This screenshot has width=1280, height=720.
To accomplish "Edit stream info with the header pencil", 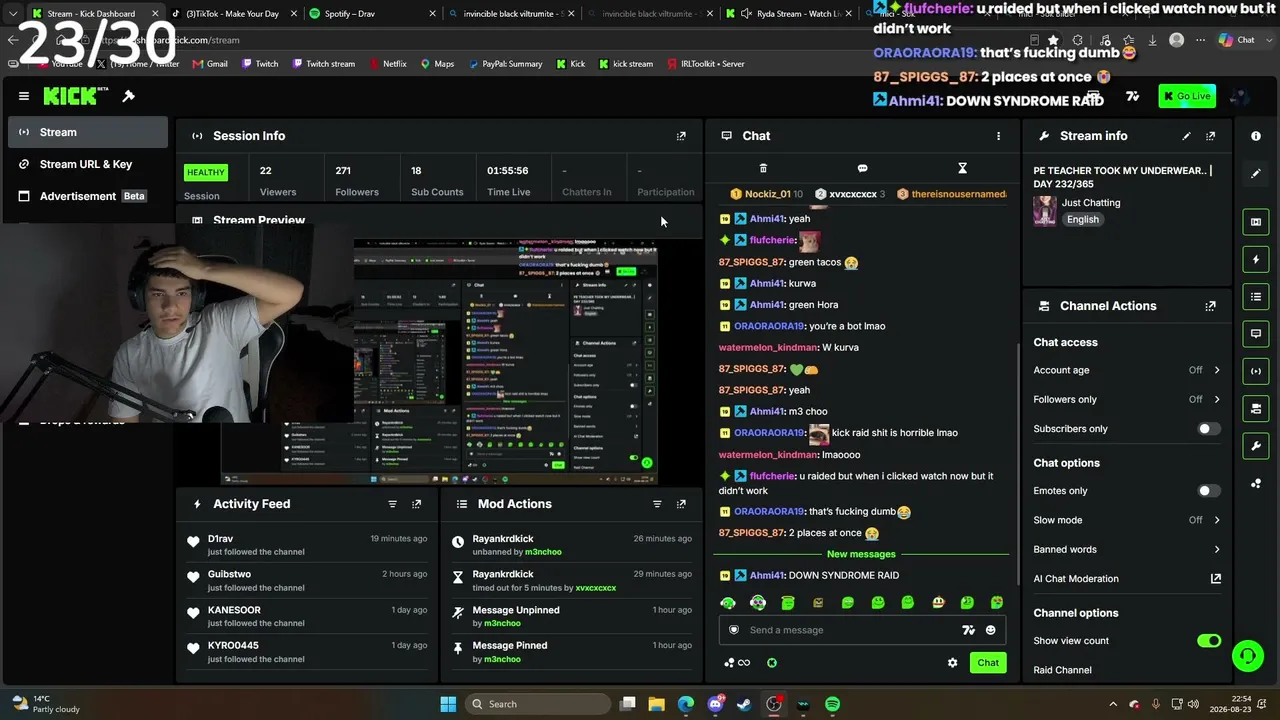I will tap(1186, 136).
